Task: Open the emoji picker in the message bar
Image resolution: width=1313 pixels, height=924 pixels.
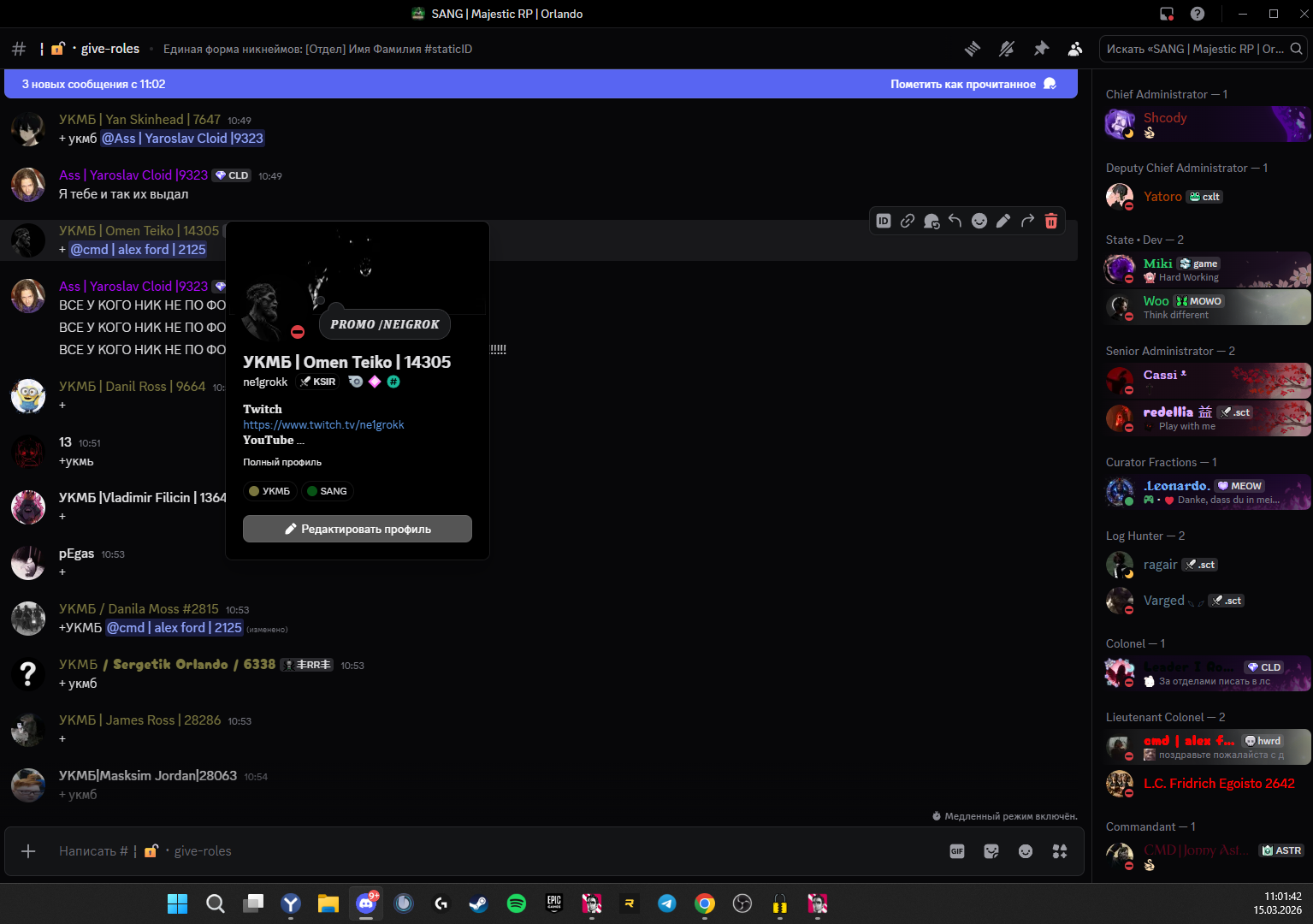Action: click(1026, 851)
